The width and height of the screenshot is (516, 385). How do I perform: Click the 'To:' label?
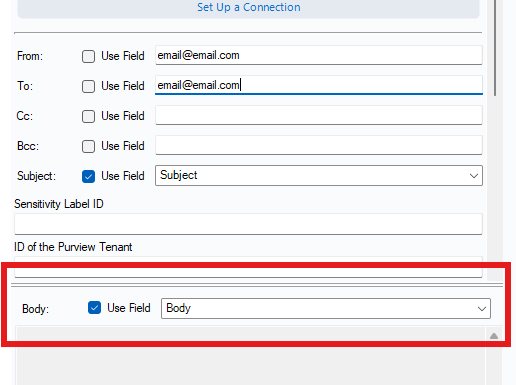[25, 86]
